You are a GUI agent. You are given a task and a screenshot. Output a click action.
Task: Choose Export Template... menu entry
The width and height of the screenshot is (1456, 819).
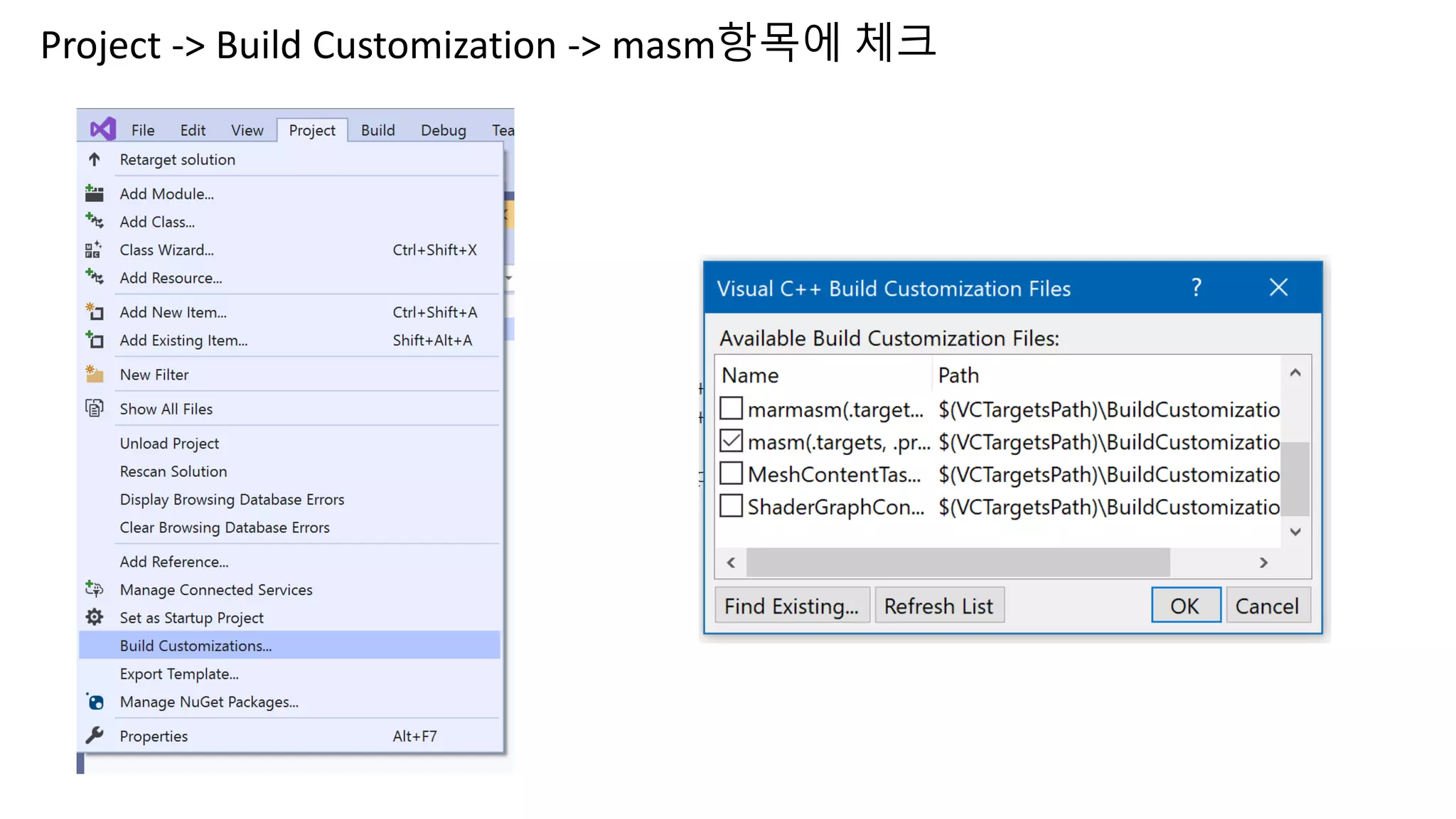pos(289,674)
